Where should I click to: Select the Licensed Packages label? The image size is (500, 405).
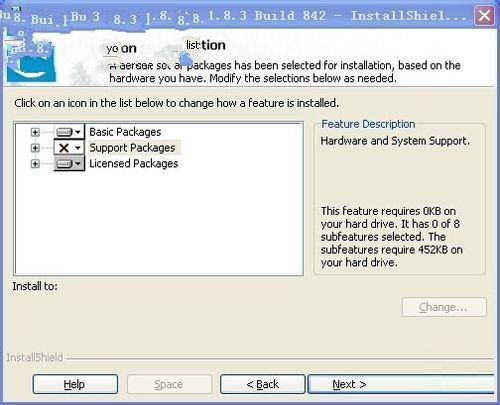[x=134, y=164]
